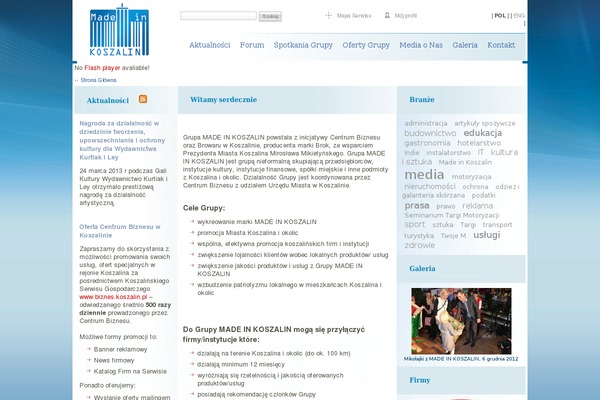Open the Aktualności RSS feed icon
Screen dimensions: 600x400
tap(143, 99)
